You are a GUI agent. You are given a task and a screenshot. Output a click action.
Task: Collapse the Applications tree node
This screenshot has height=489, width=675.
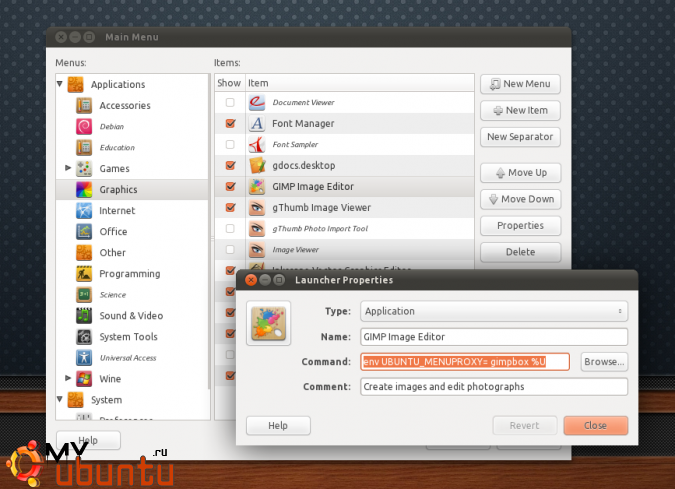(x=60, y=85)
